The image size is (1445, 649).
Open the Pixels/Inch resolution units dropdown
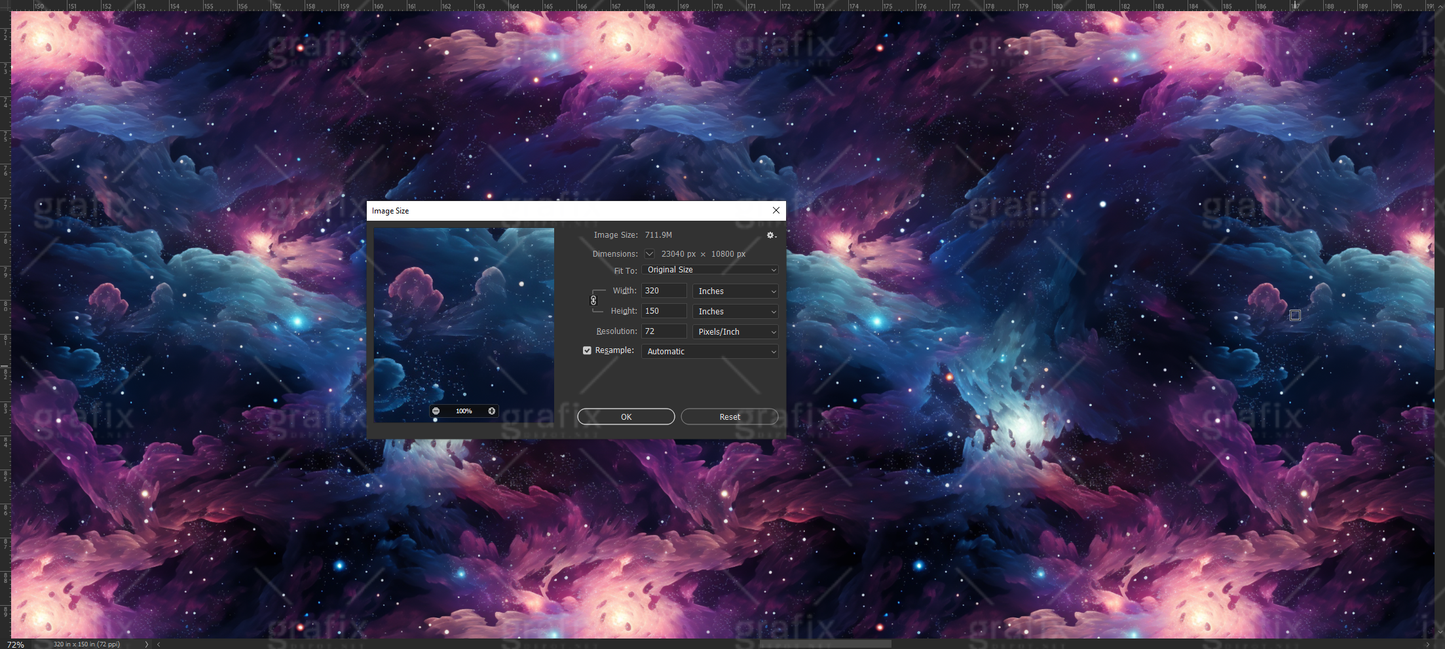click(735, 331)
